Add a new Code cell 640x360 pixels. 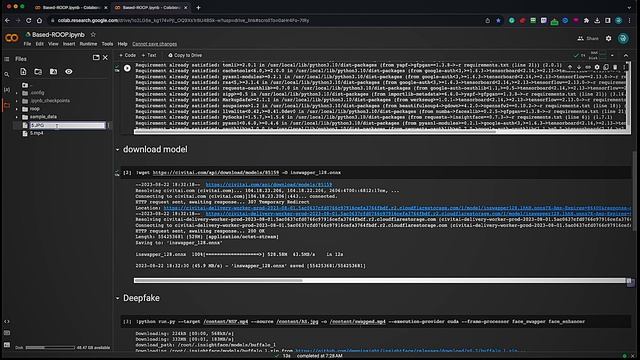(x=127, y=55)
